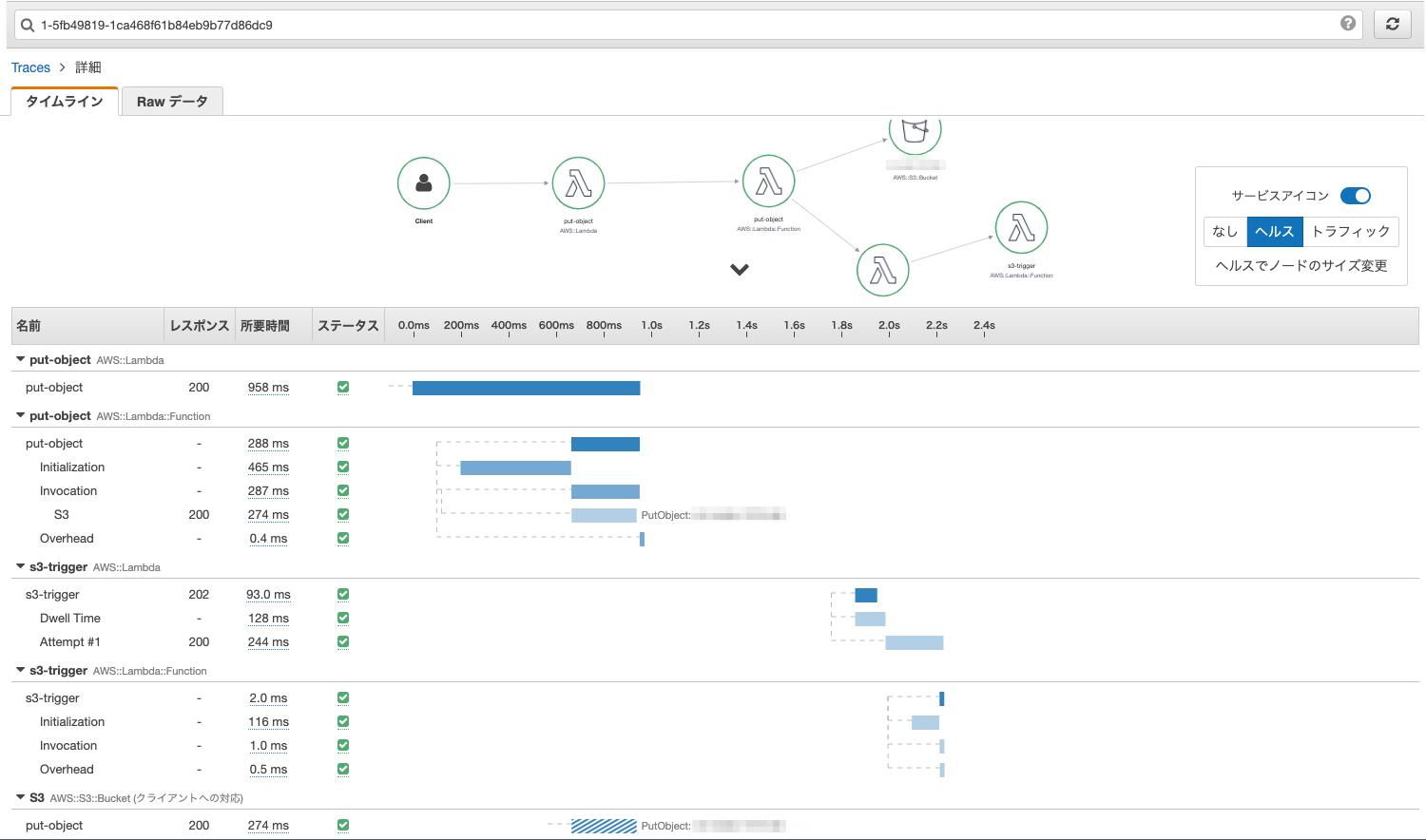Select the put-object AWS::Lambda node icon
The height and width of the screenshot is (840, 1426).
click(x=578, y=183)
